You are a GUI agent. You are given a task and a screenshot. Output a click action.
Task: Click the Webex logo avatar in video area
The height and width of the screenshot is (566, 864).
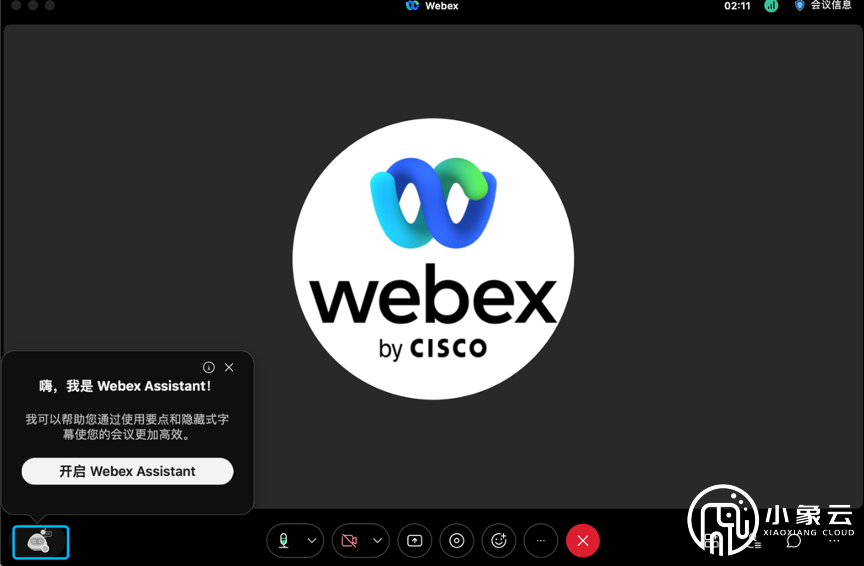433,259
